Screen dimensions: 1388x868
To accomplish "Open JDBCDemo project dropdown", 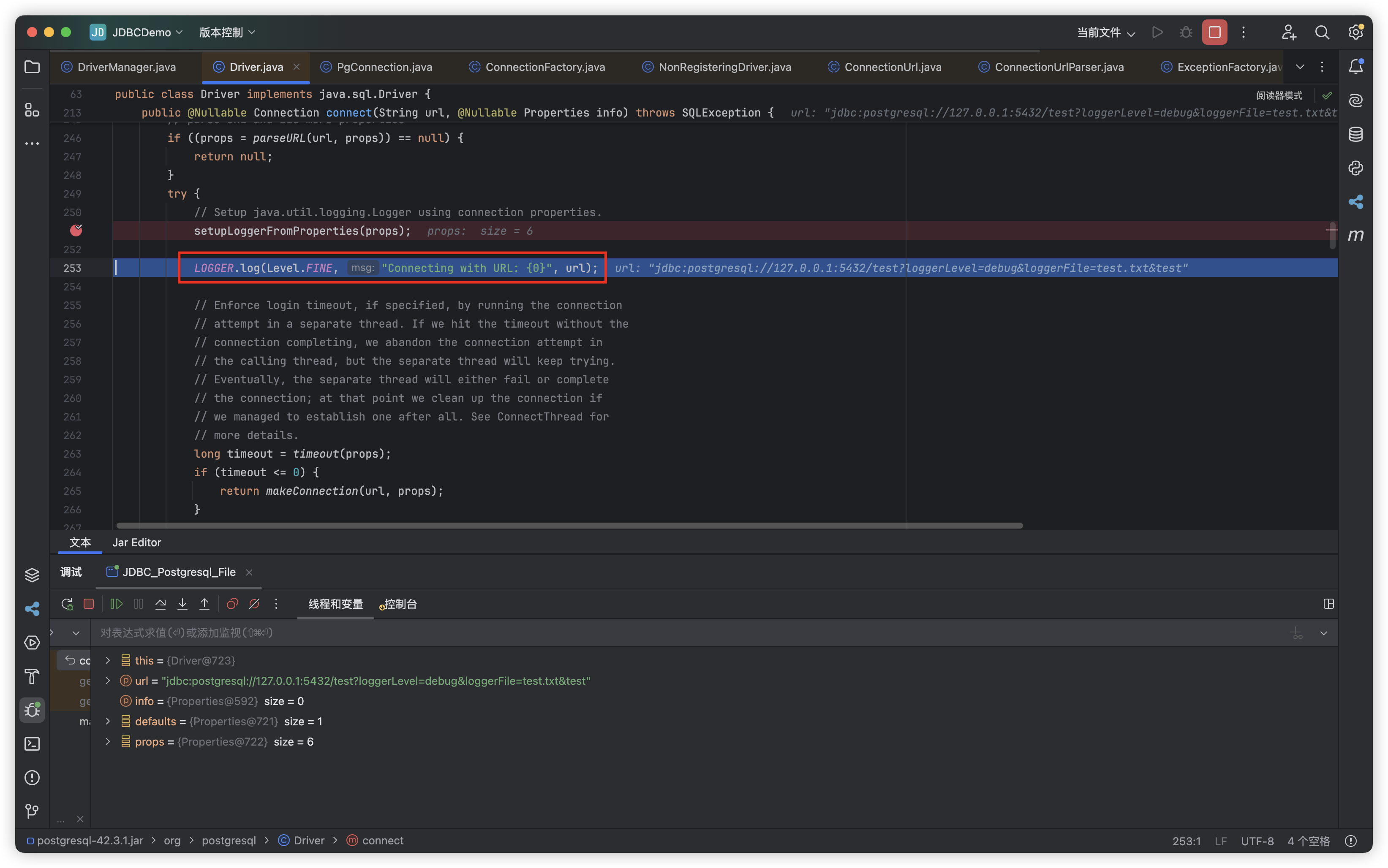I will coord(137,32).
